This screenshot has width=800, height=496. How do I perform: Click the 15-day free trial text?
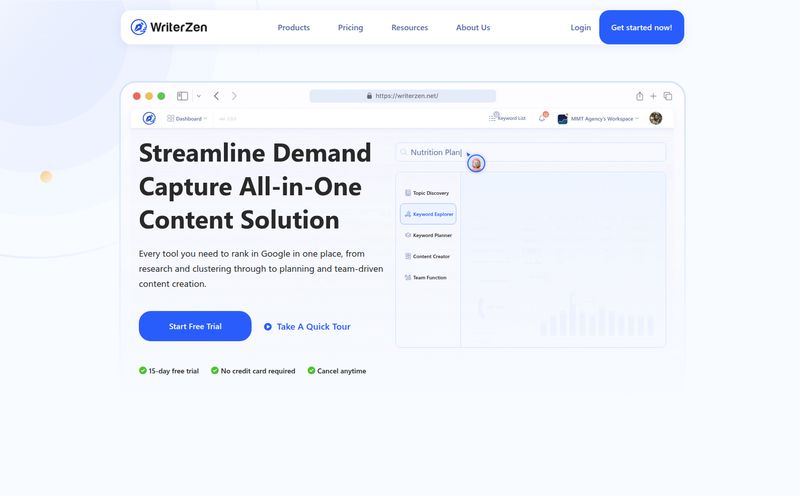(173, 371)
